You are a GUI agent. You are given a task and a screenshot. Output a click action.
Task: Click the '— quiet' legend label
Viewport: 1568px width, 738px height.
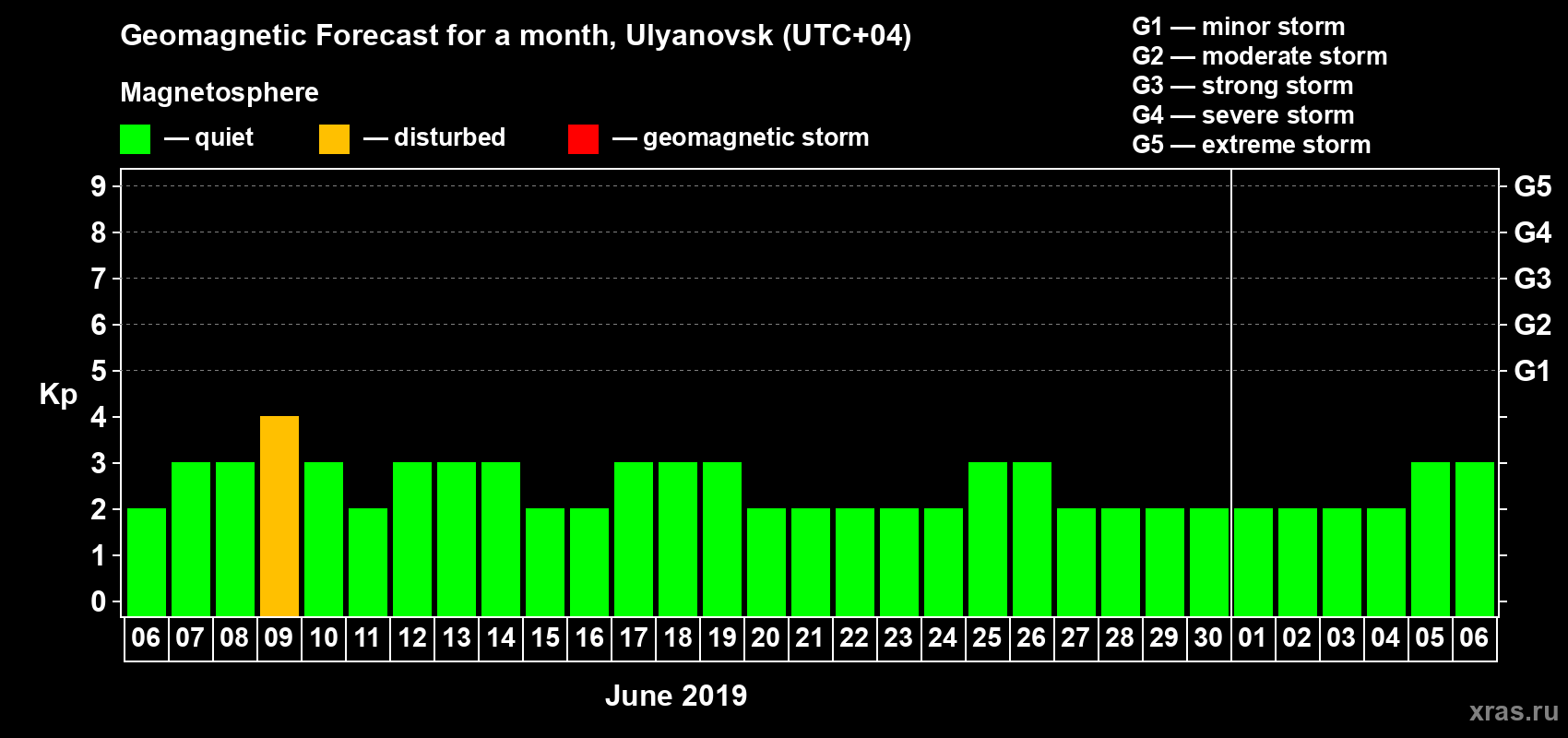[x=208, y=137]
